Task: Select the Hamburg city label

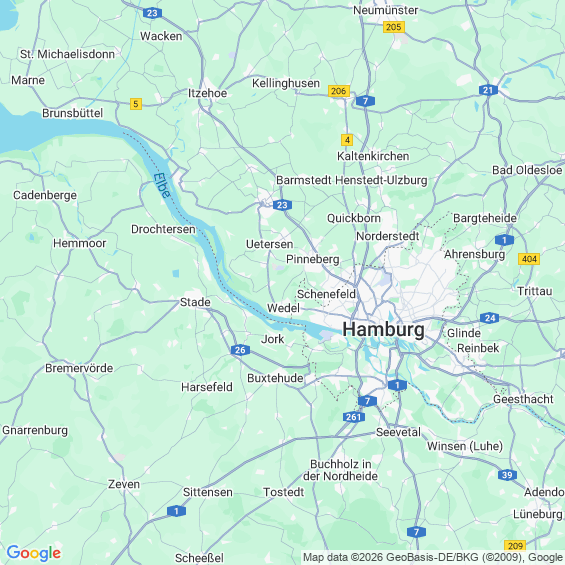Action: [383, 329]
